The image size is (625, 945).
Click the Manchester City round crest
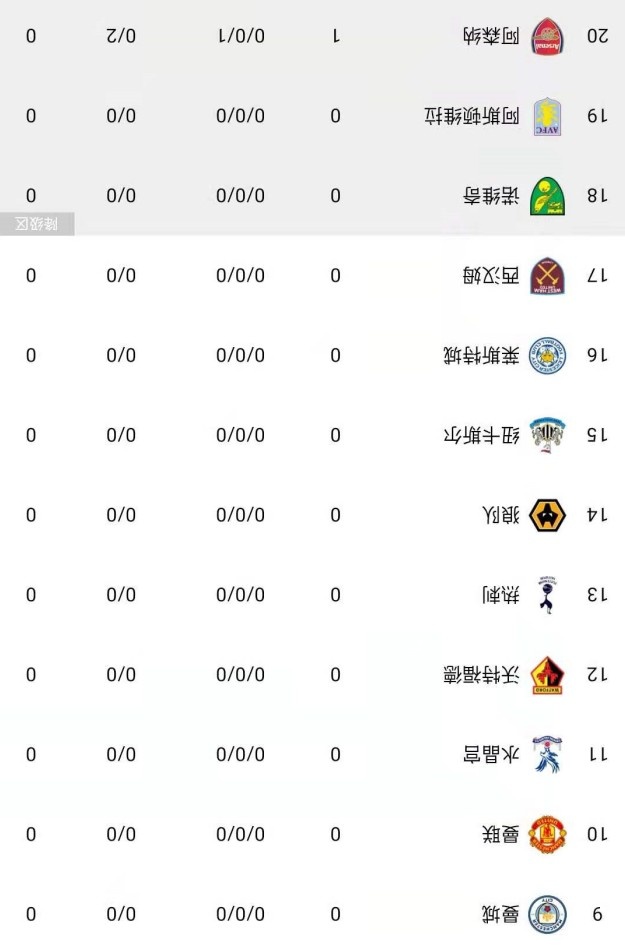(547, 914)
